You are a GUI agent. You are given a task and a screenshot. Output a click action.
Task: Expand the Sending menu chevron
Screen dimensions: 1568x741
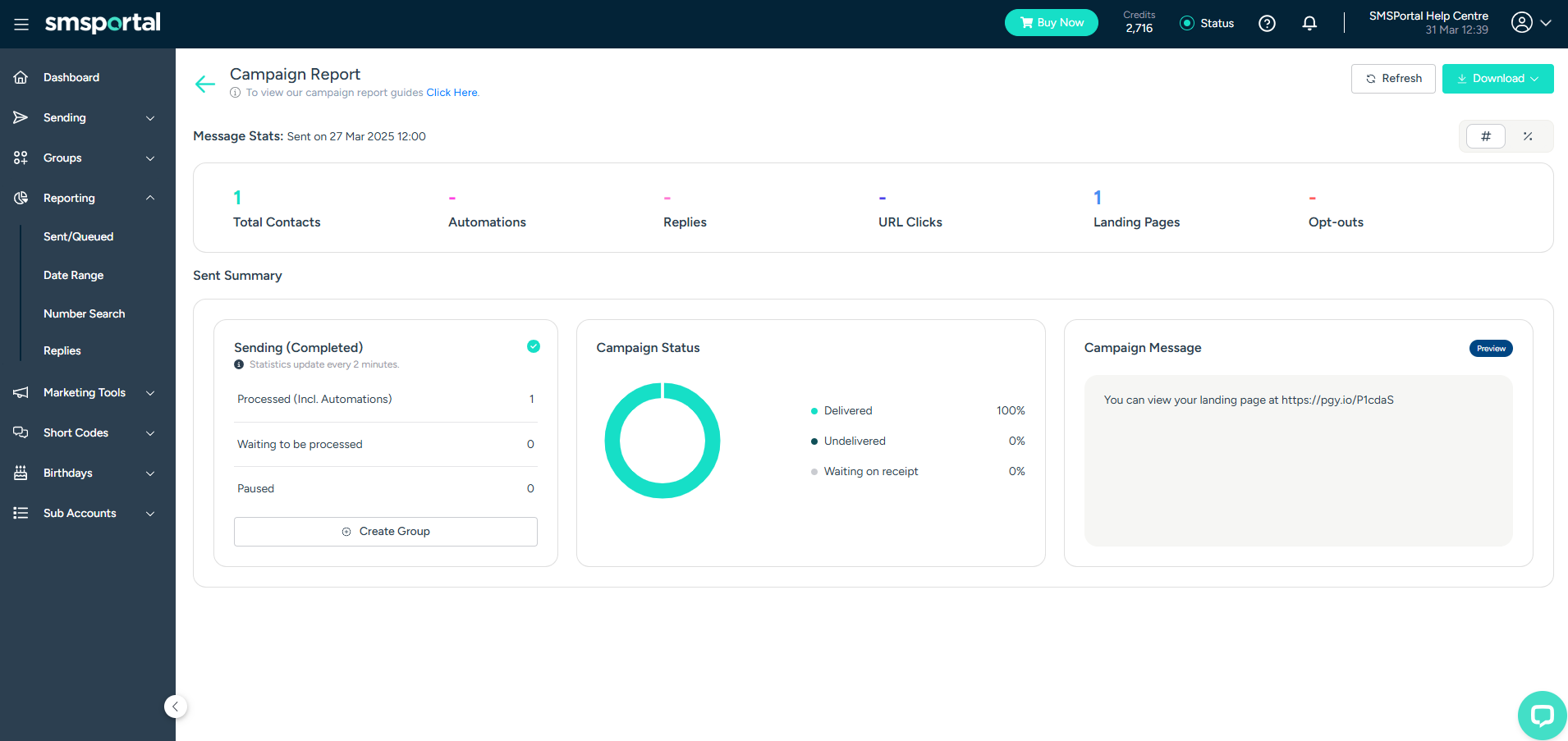point(150,118)
